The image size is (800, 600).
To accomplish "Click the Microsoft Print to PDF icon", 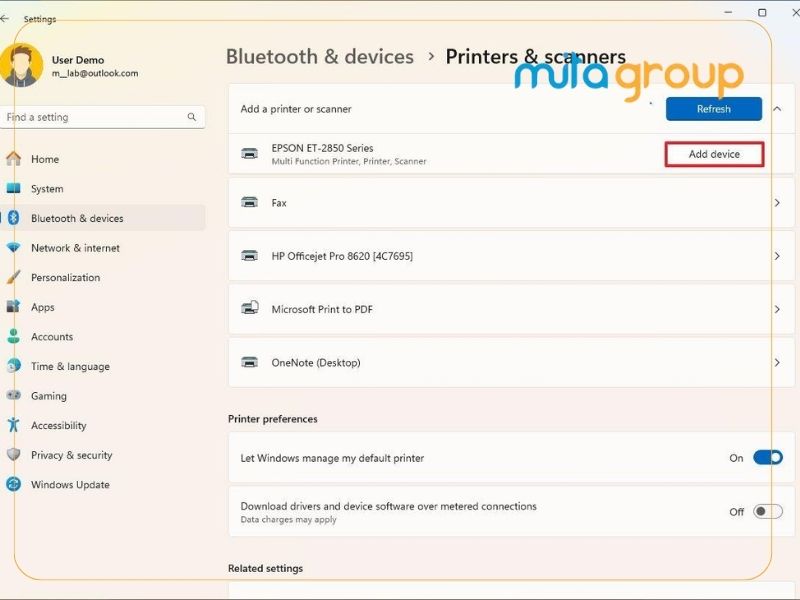I will [250, 308].
